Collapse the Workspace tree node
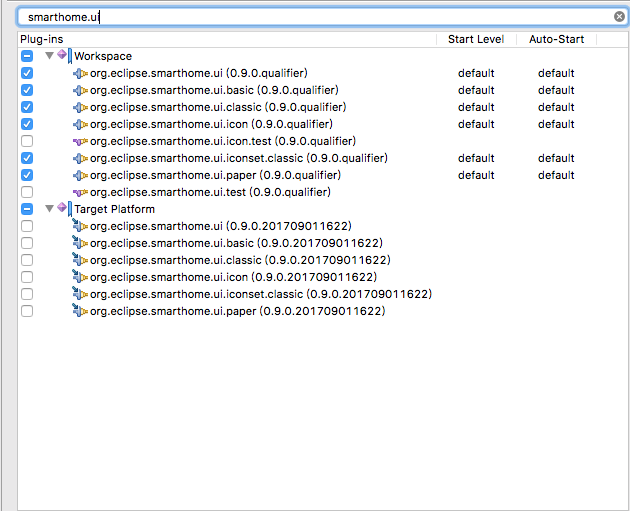The height and width of the screenshot is (511, 630). (x=49, y=55)
